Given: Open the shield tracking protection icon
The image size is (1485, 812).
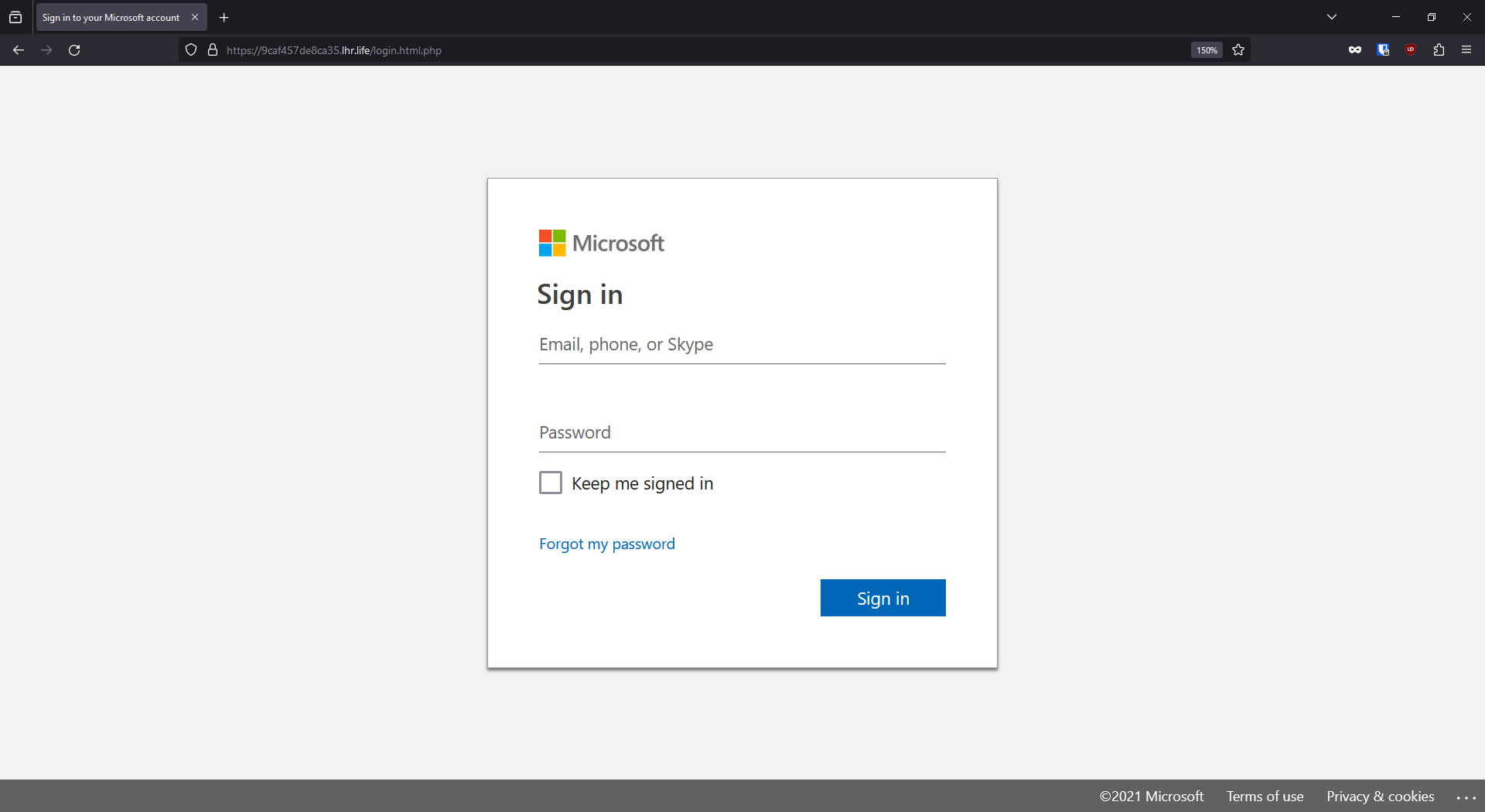Looking at the screenshot, I should (191, 50).
